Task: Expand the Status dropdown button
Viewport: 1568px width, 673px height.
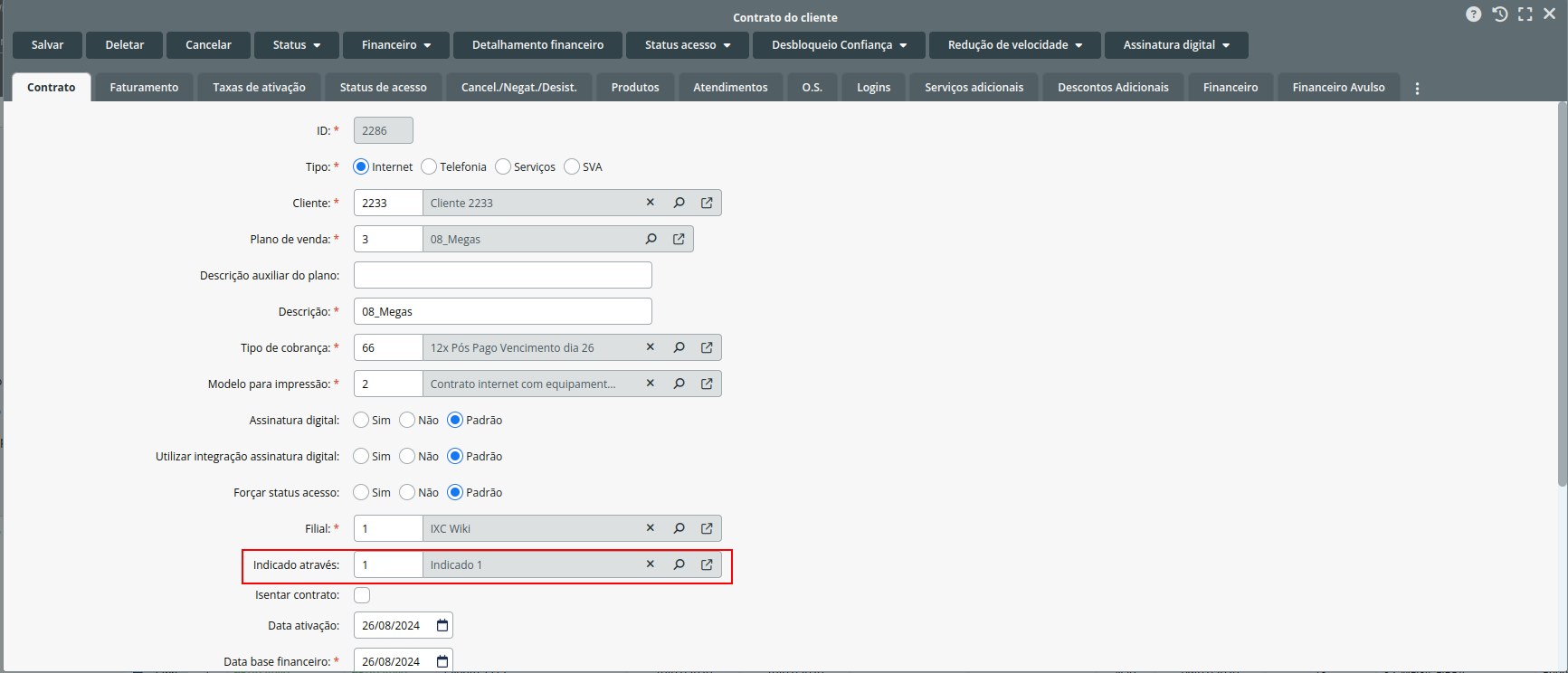Action: (x=297, y=45)
